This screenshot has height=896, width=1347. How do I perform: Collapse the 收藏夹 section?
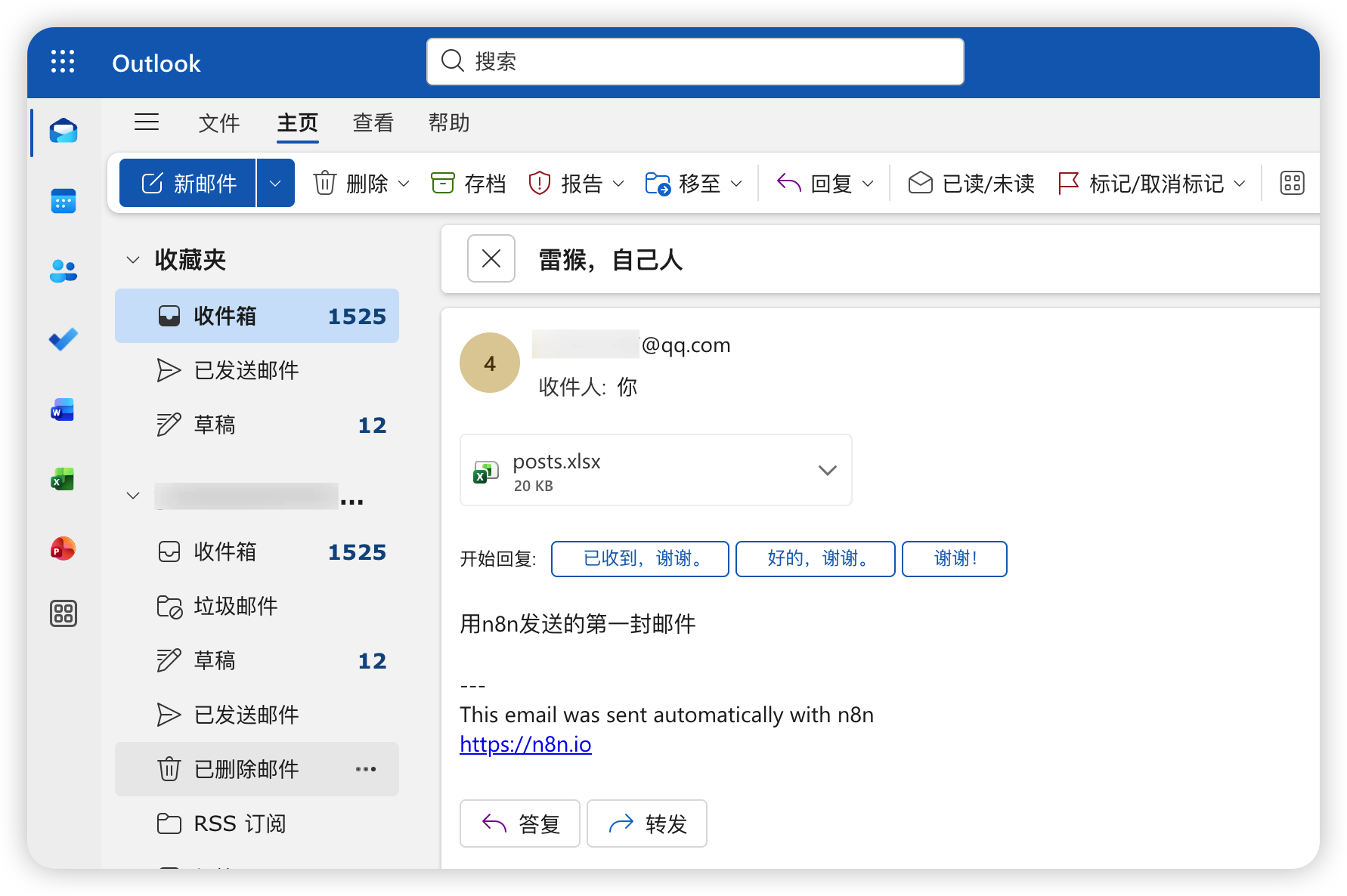pyautogui.click(x=133, y=260)
